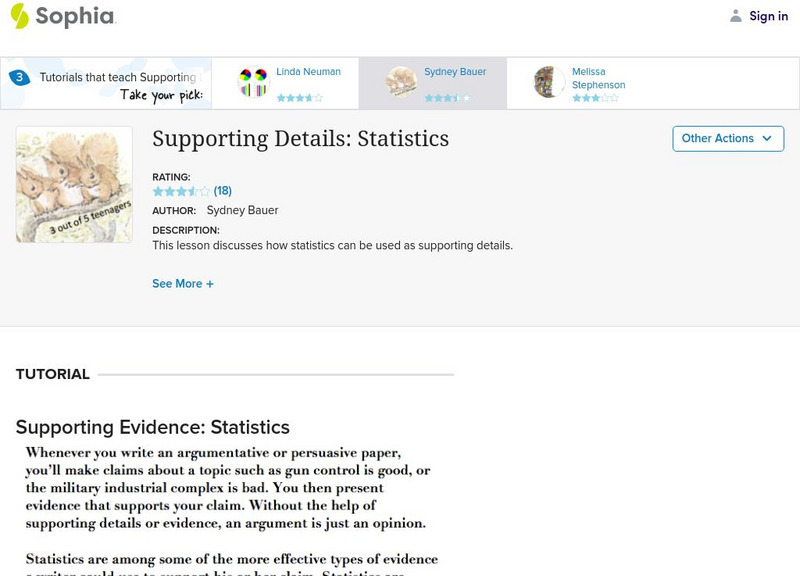Open the Other Actions dropdown
Image resolution: width=800 pixels, height=576 pixels.
pos(727,139)
